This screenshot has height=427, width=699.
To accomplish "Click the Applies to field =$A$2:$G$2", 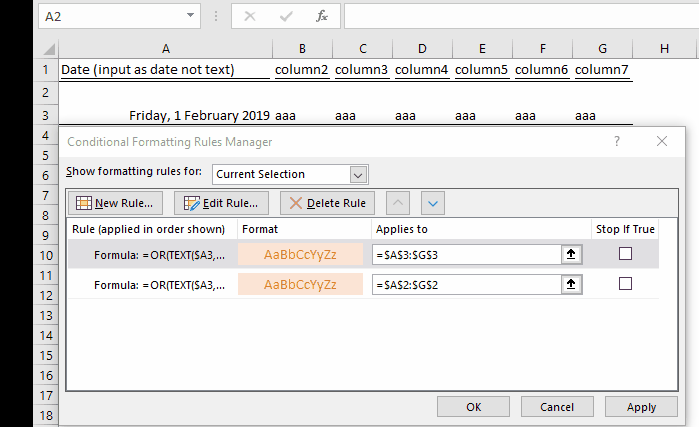I will tap(465, 284).
